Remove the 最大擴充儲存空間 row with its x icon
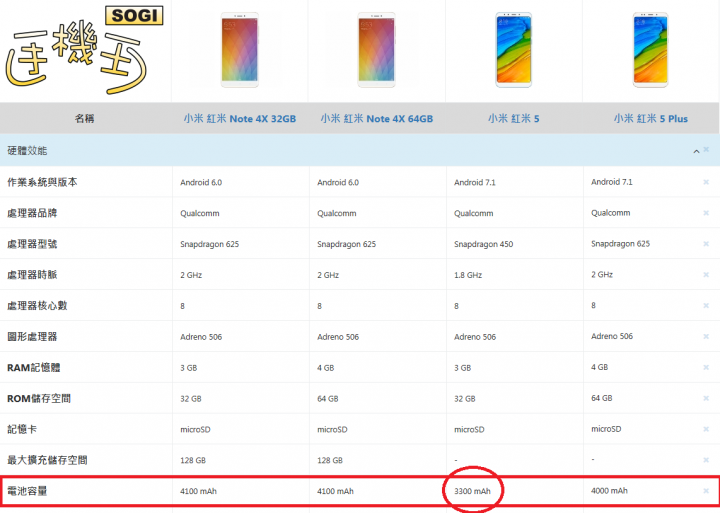720x513 pixels. click(706, 460)
